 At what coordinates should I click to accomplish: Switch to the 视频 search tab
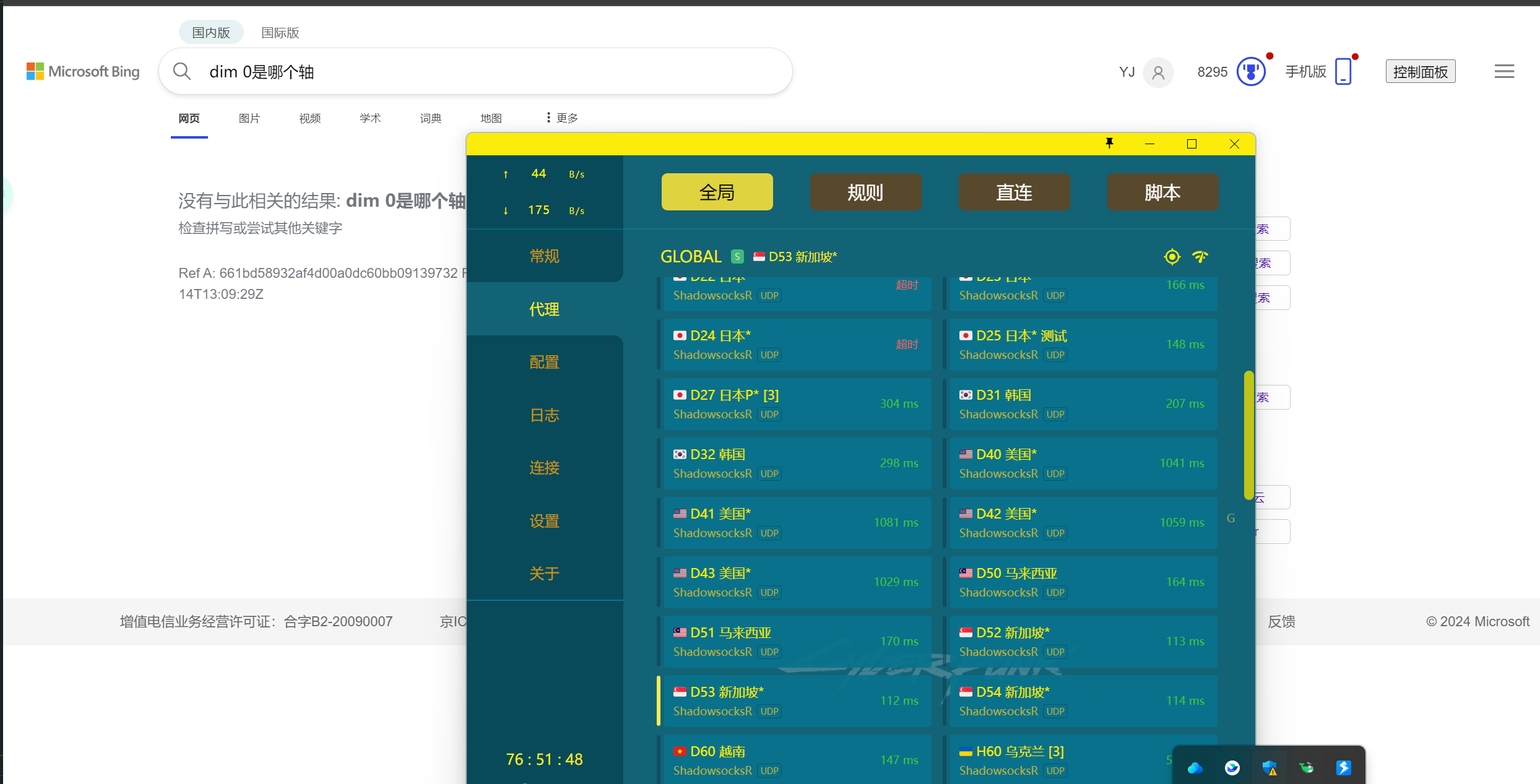click(x=310, y=118)
